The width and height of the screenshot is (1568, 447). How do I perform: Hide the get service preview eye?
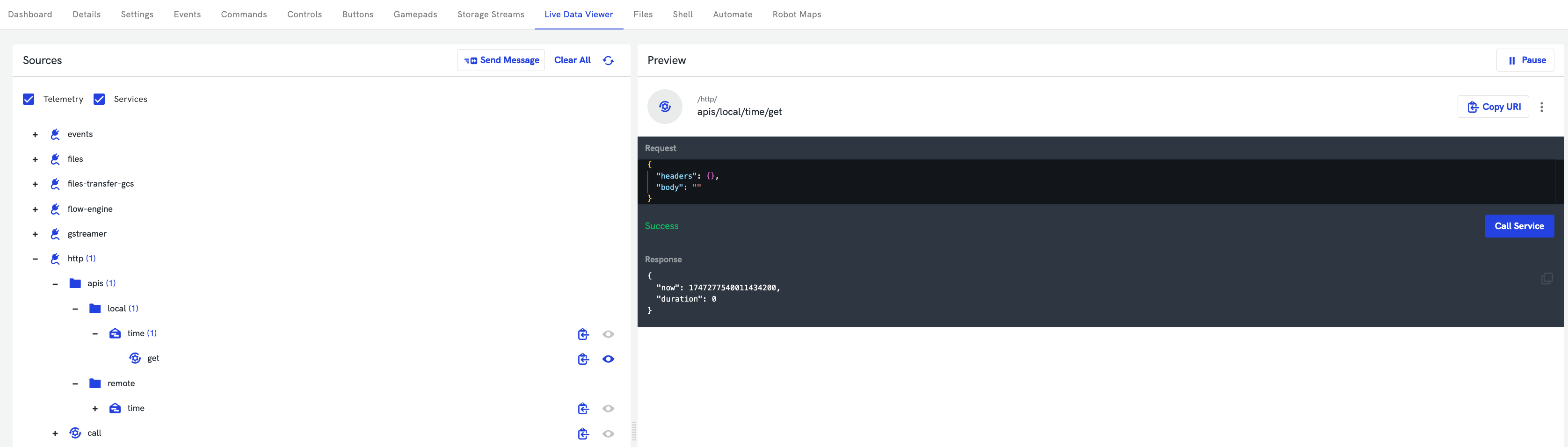pyautogui.click(x=608, y=359)
